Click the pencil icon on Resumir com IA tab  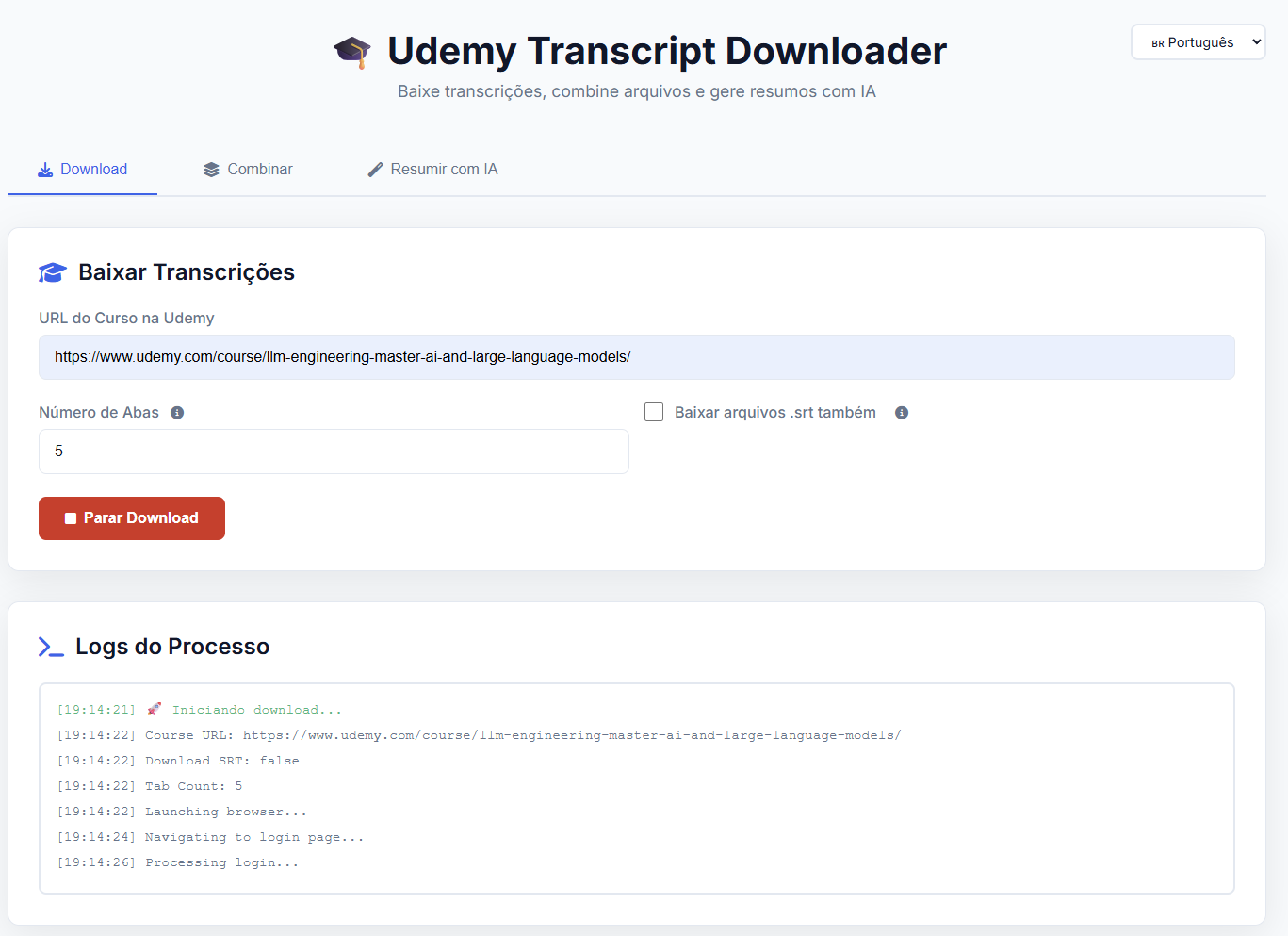click(375, 169)
